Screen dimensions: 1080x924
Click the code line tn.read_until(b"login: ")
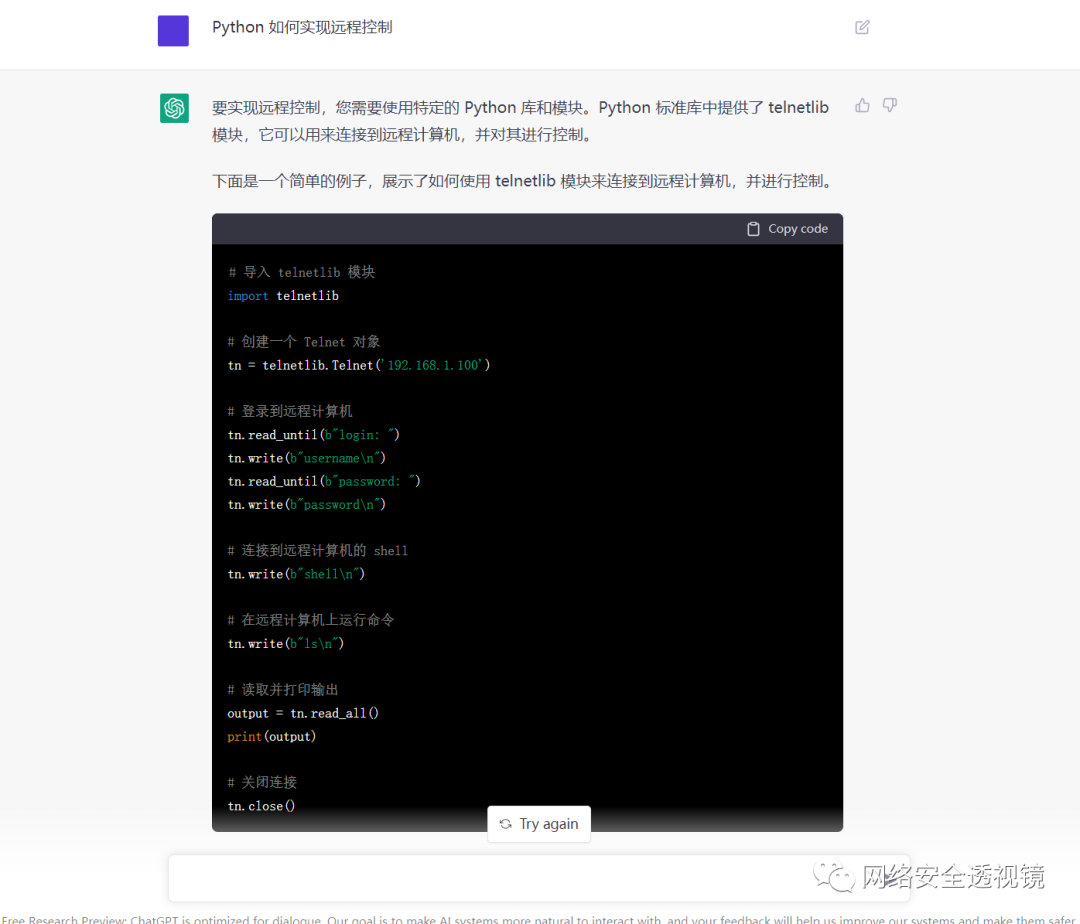(313, 435)
